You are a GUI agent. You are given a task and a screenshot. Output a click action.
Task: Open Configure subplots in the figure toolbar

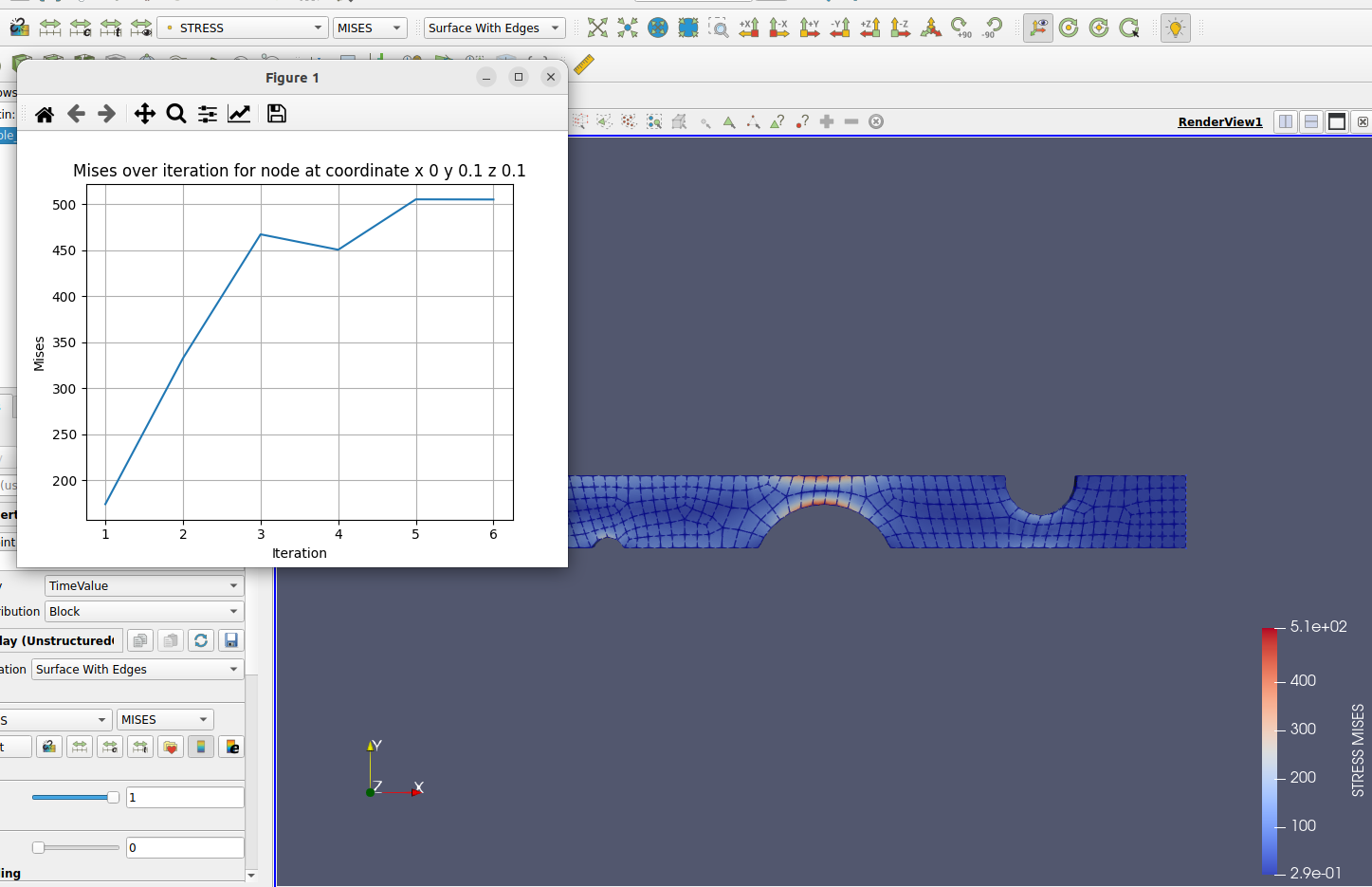[x=208, y=114]
